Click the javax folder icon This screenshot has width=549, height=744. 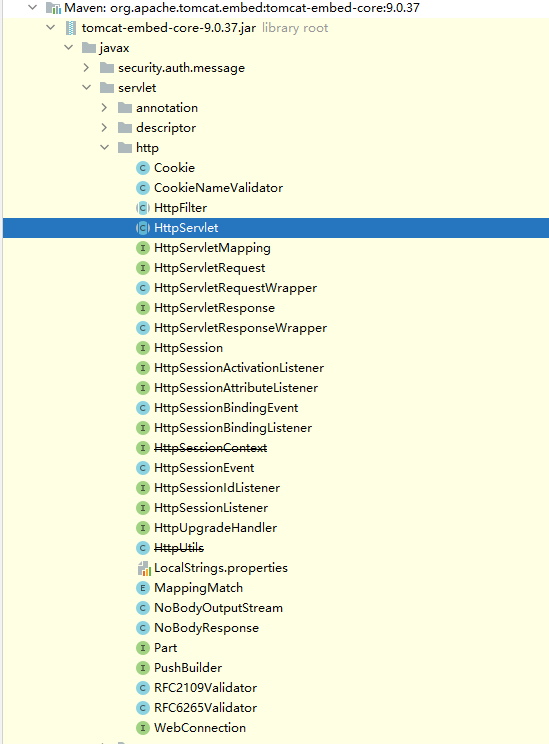[89, 47]
